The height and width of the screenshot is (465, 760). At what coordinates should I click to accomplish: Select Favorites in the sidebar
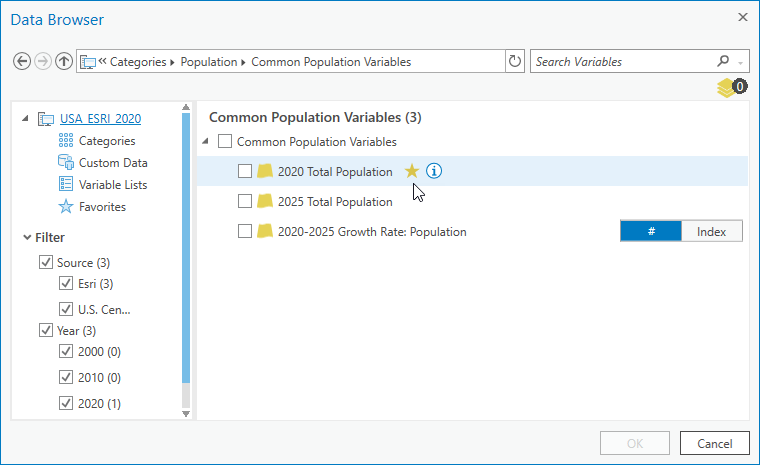point(102,207)
